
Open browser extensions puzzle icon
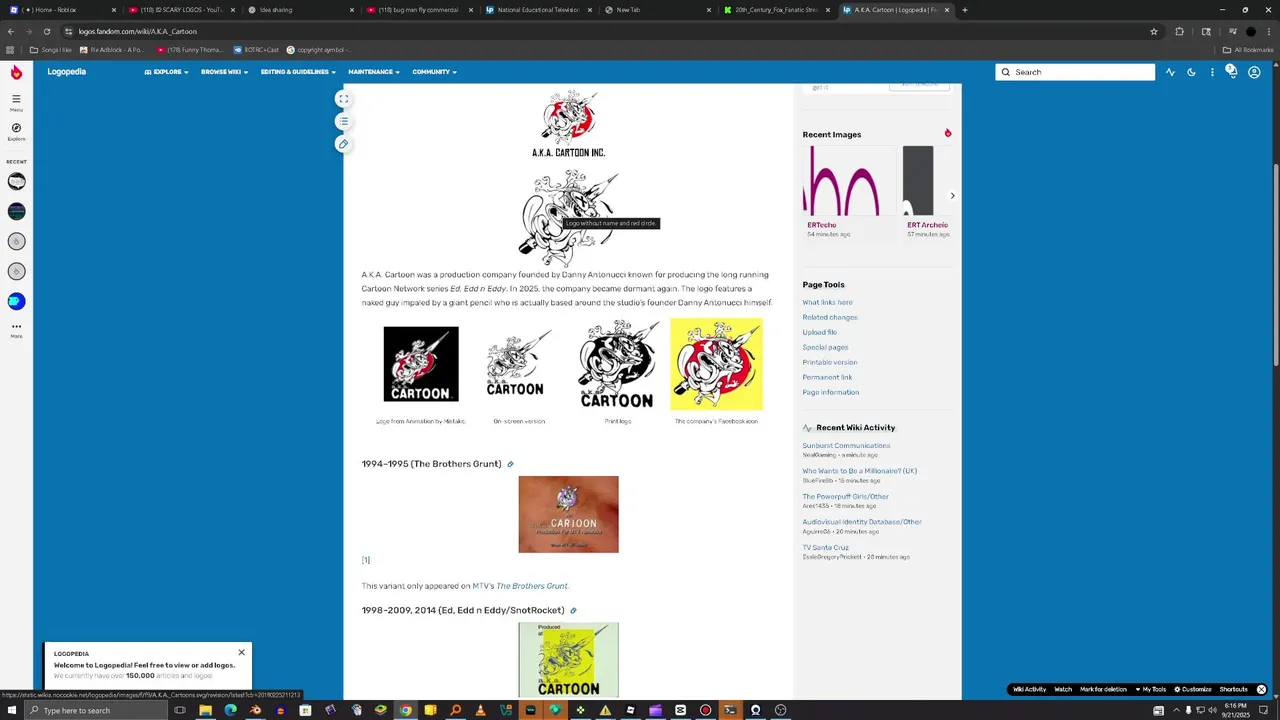click(1179, 31)
